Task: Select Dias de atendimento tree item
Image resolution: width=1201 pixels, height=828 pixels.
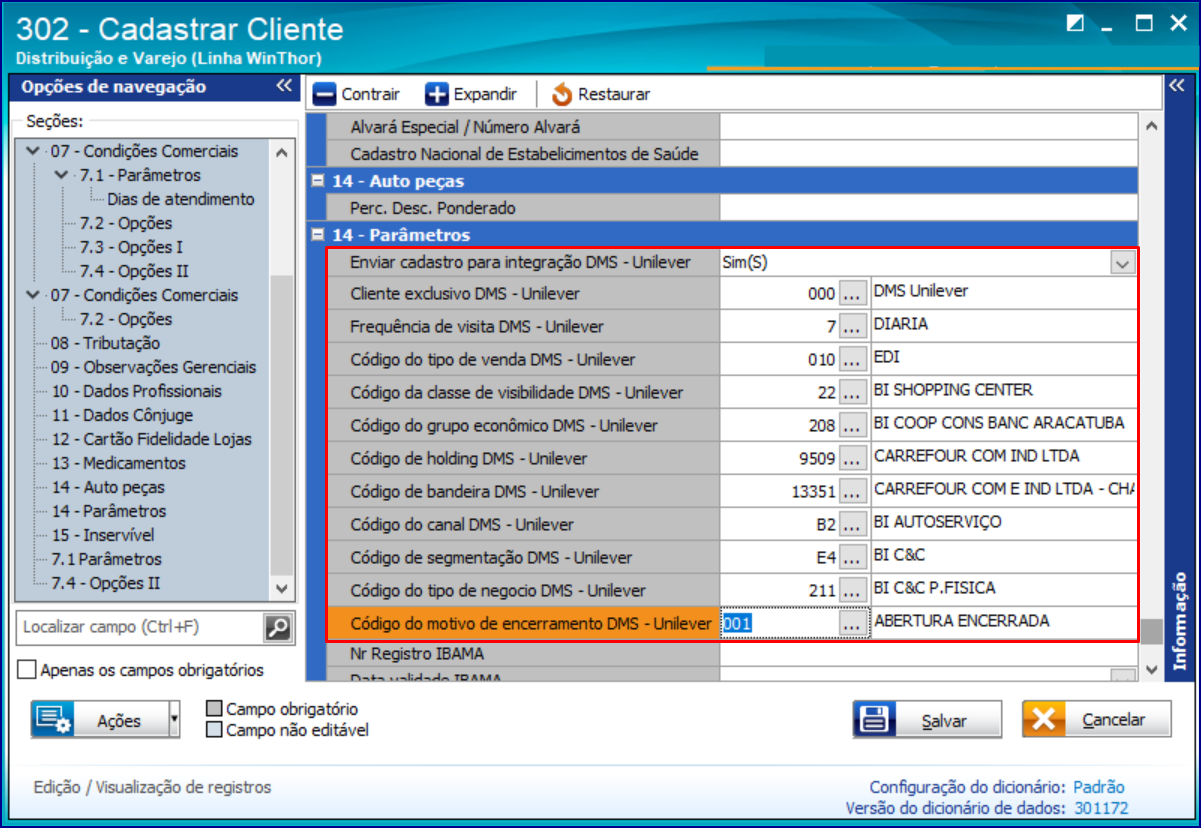Action: pyautogui.click(x=181, y=199)
